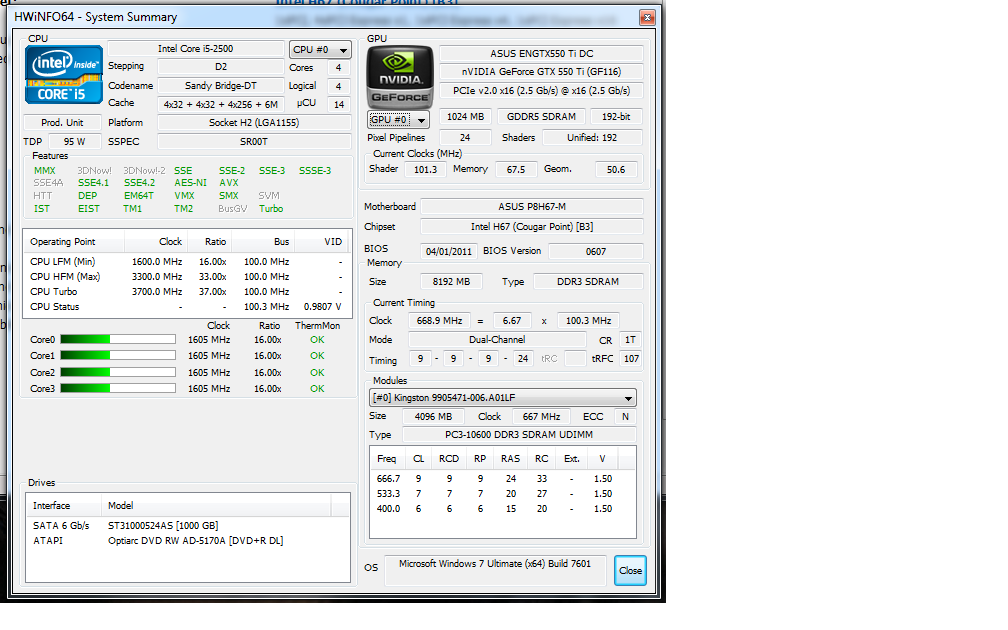Click the Socket H2 (LGA1155) platform field
Viewport: 1008px width, 630px height.
click(254, 122)
